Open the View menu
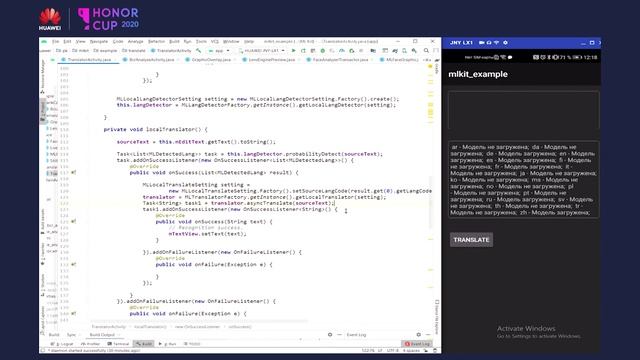Viewport: 640px width, 360px height. pyautogui.click(x=80, y=42)
